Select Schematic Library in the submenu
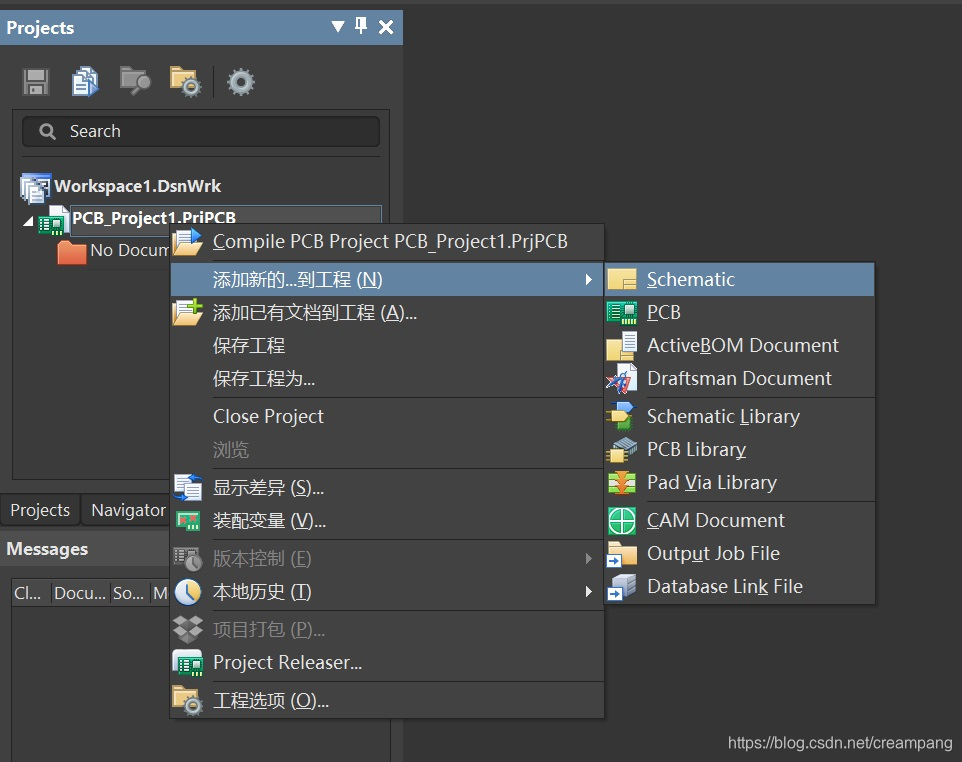962x762 pixels. pyautogui.click(x=739, y=417)
